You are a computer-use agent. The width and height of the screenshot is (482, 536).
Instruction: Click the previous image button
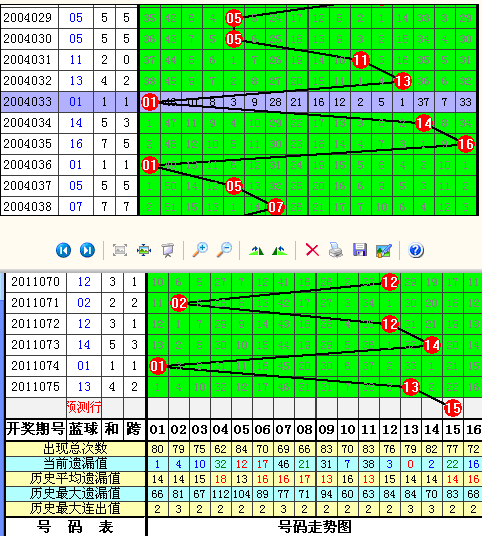[x=63, y=250]
